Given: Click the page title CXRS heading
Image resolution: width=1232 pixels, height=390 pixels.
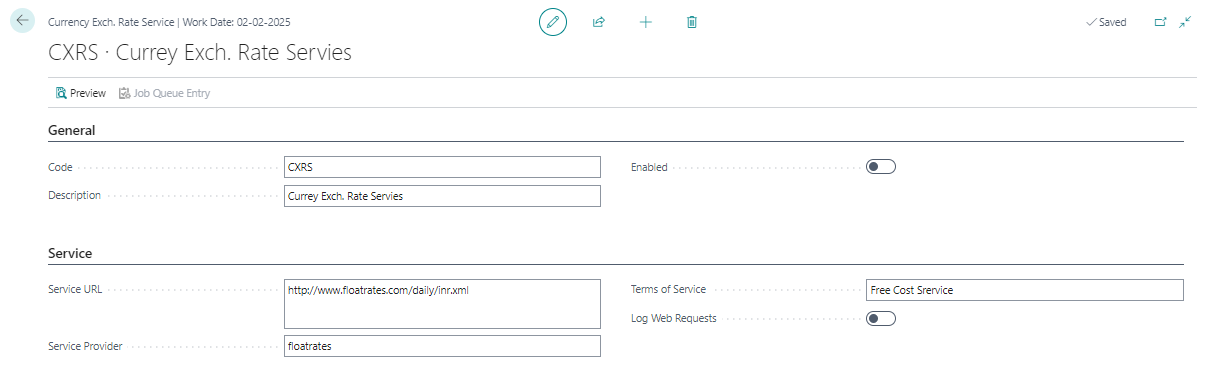Looking at the screenshot, I should [x=200, y=53].
